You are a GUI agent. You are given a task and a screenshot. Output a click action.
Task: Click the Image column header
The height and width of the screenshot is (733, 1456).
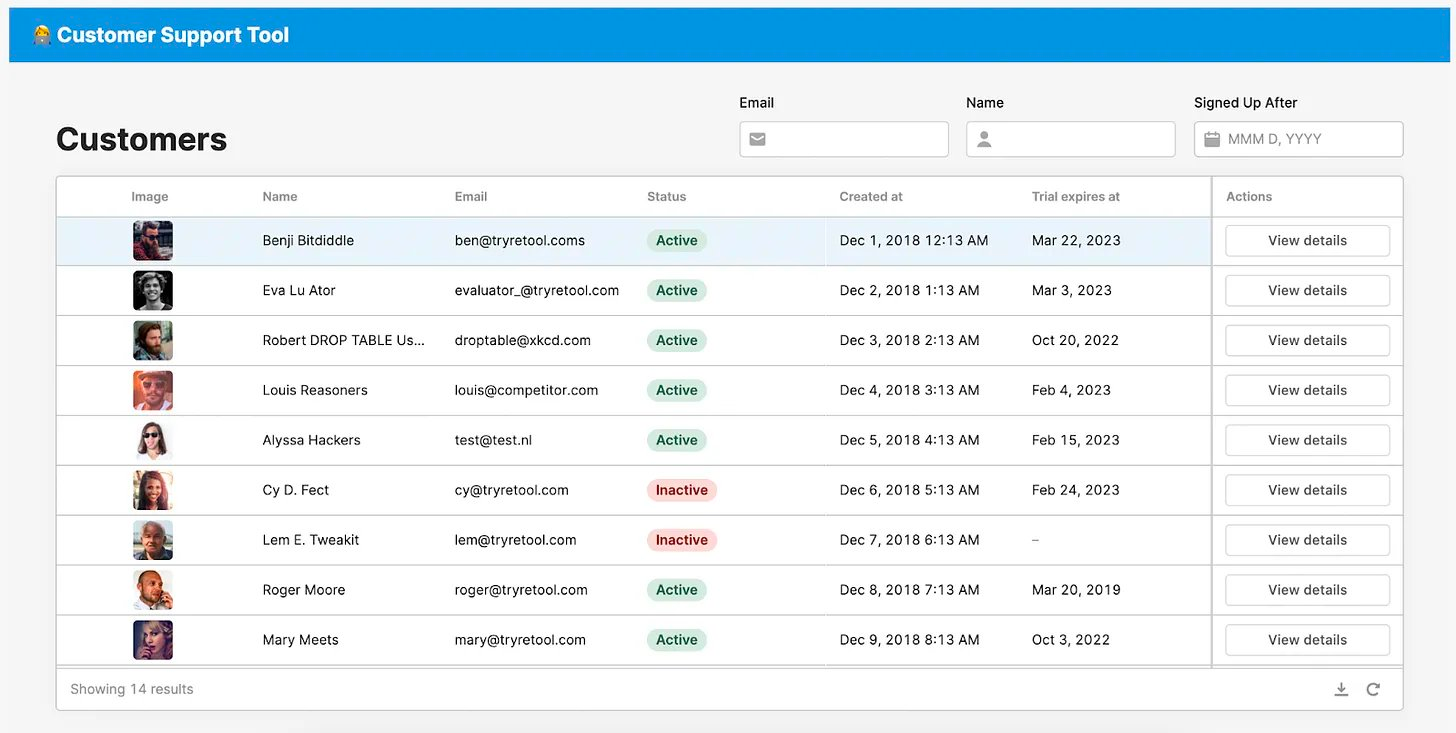150,197
